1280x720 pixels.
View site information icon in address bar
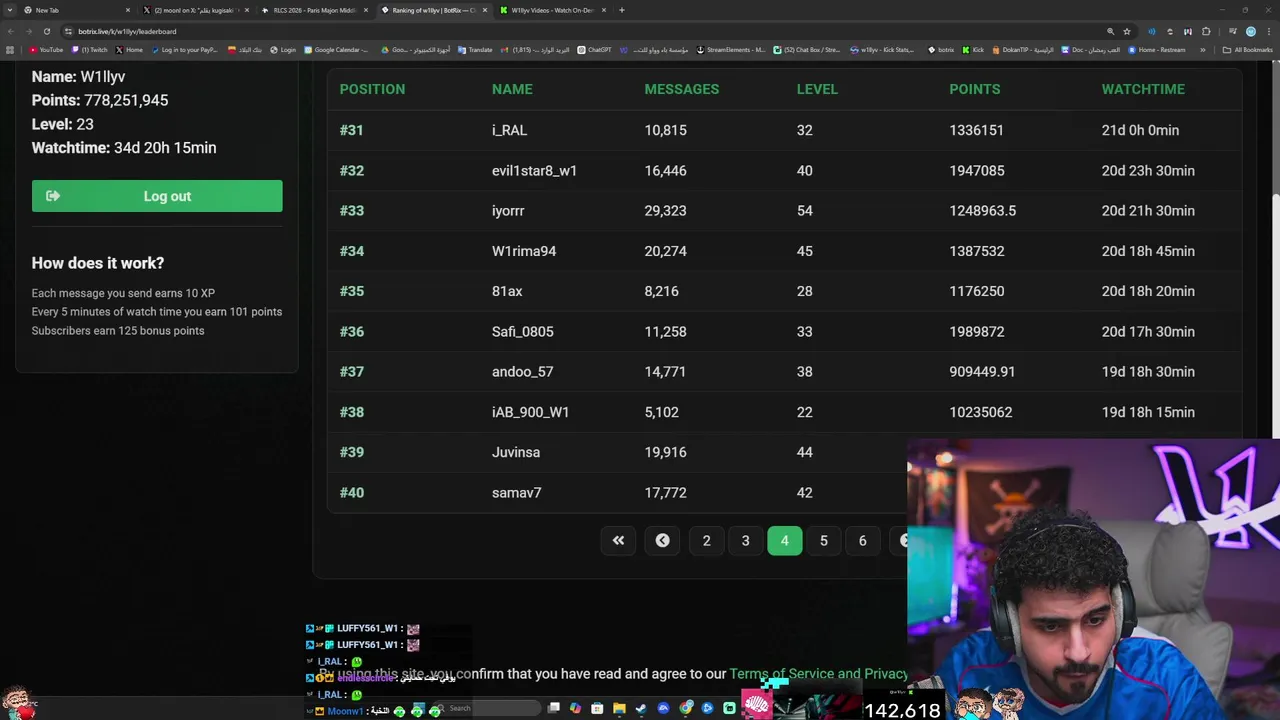click(x=68, y=31)
